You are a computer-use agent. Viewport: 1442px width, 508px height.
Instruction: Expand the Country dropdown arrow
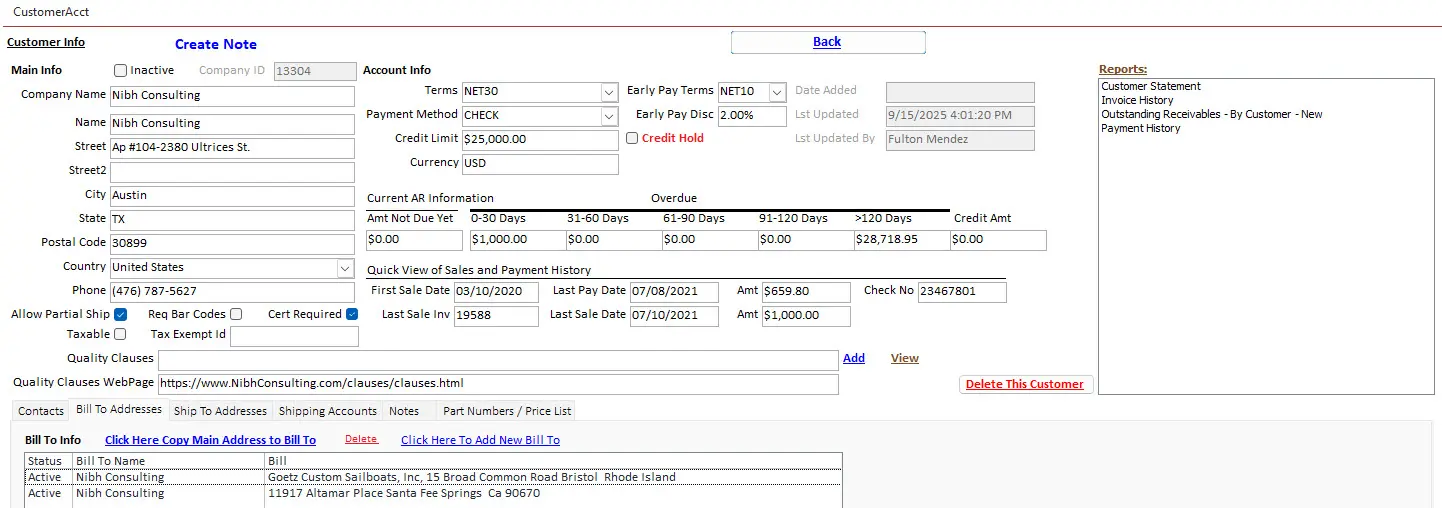[x=345, y=268]
